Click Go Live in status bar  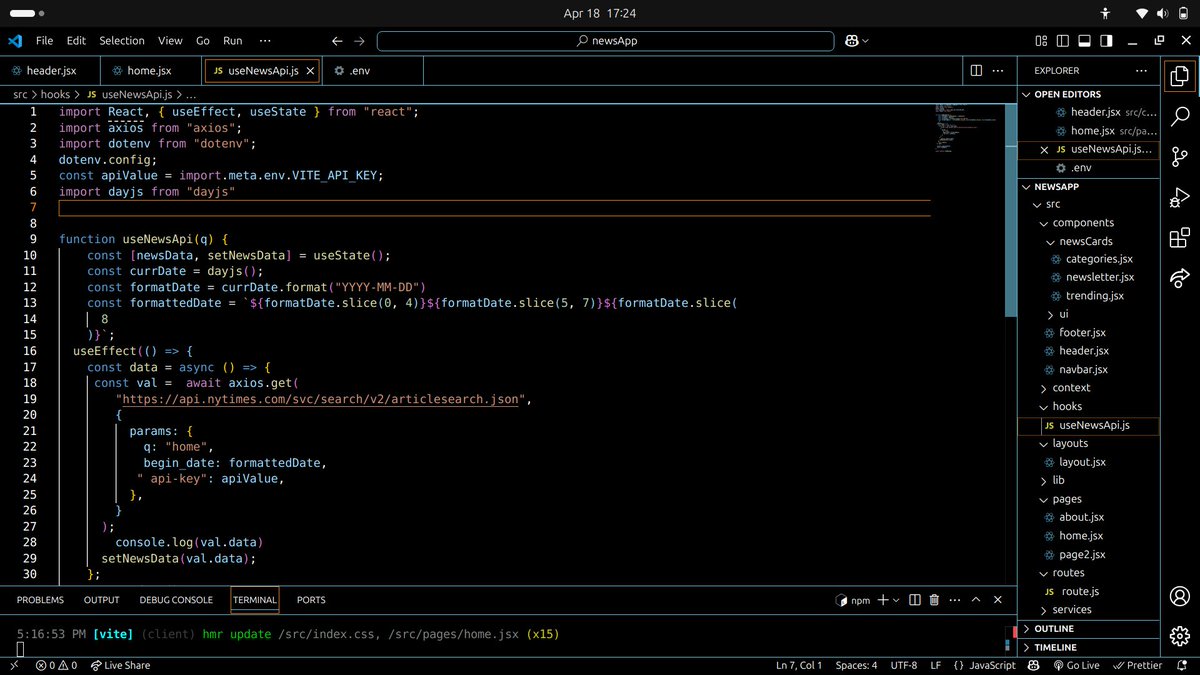1075,665
